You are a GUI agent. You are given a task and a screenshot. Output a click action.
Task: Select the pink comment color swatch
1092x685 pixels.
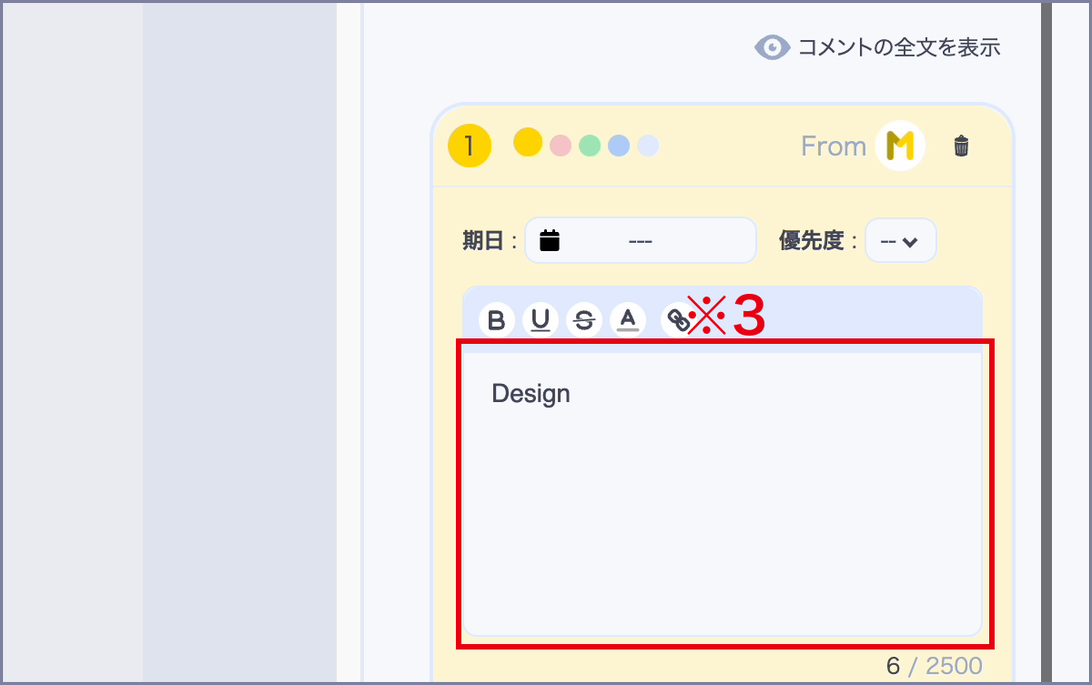561,145
